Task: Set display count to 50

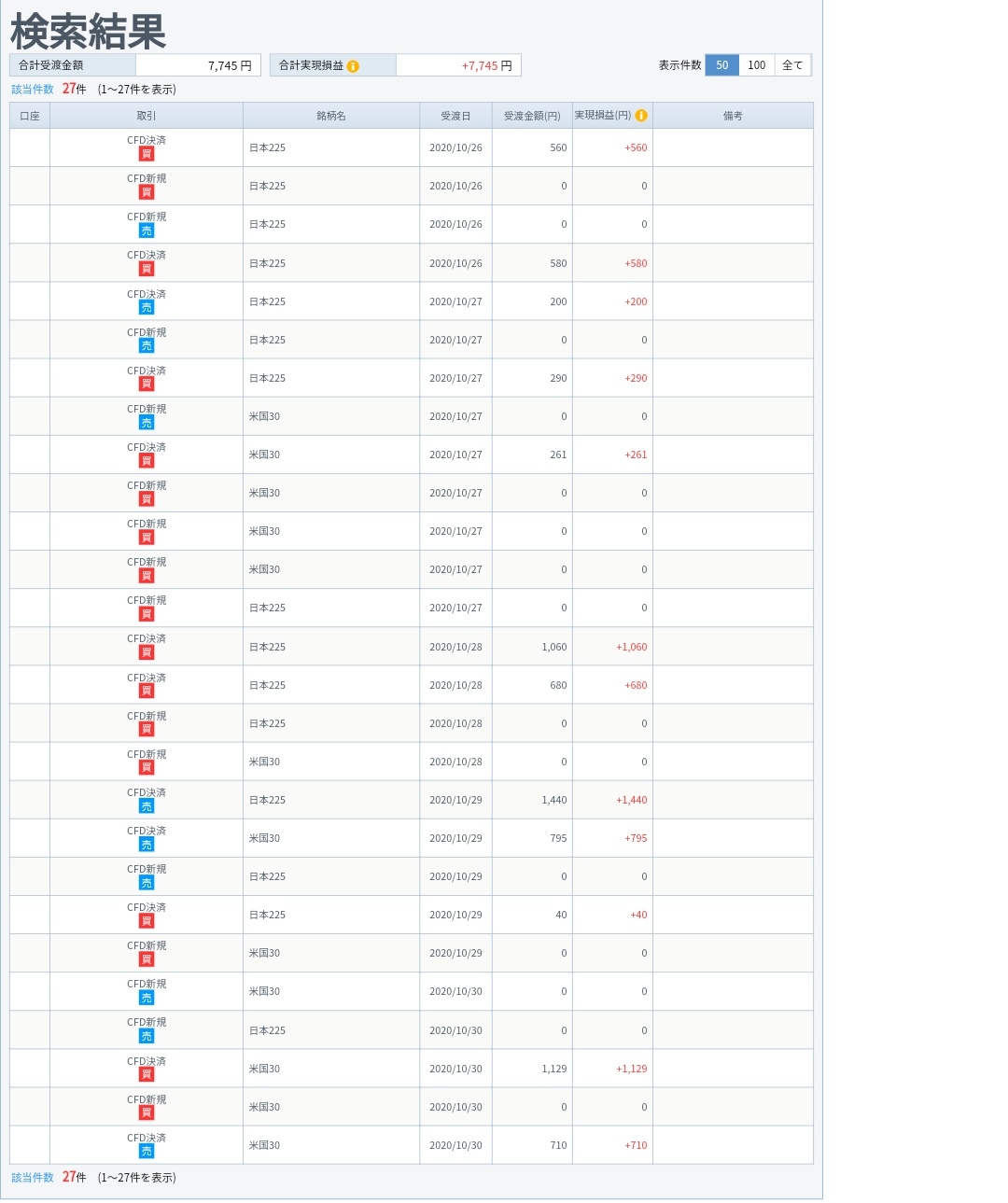Action: click(x=722, y=65)
